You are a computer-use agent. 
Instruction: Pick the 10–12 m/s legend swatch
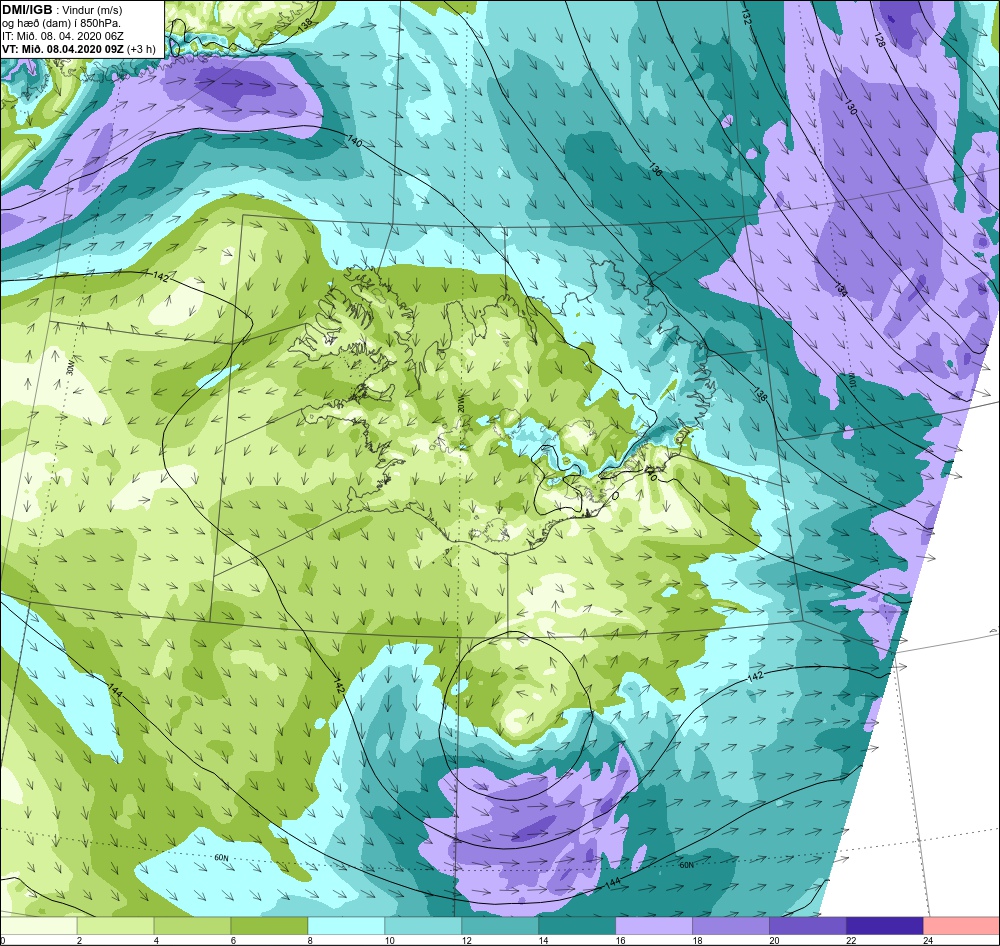click(423, 925)
